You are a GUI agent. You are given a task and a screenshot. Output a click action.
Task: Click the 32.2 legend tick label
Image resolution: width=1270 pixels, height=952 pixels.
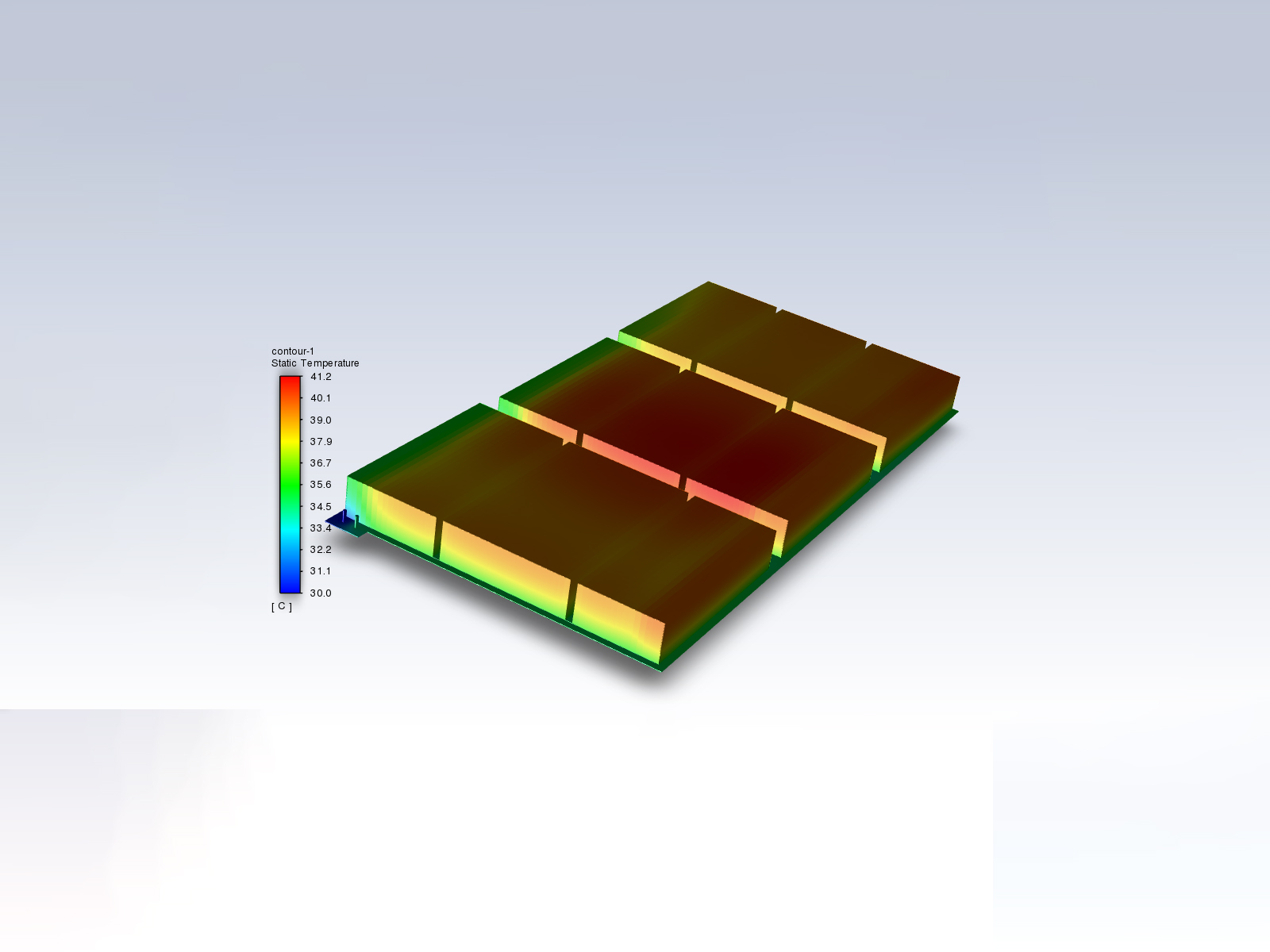(x=321, y=550)
